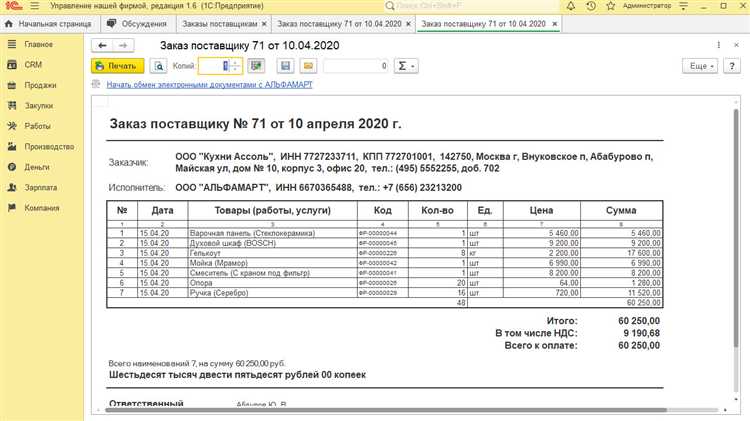Close the middle Заказ поставщику 71 tab
Screen dimensions: 750x421
408,23
